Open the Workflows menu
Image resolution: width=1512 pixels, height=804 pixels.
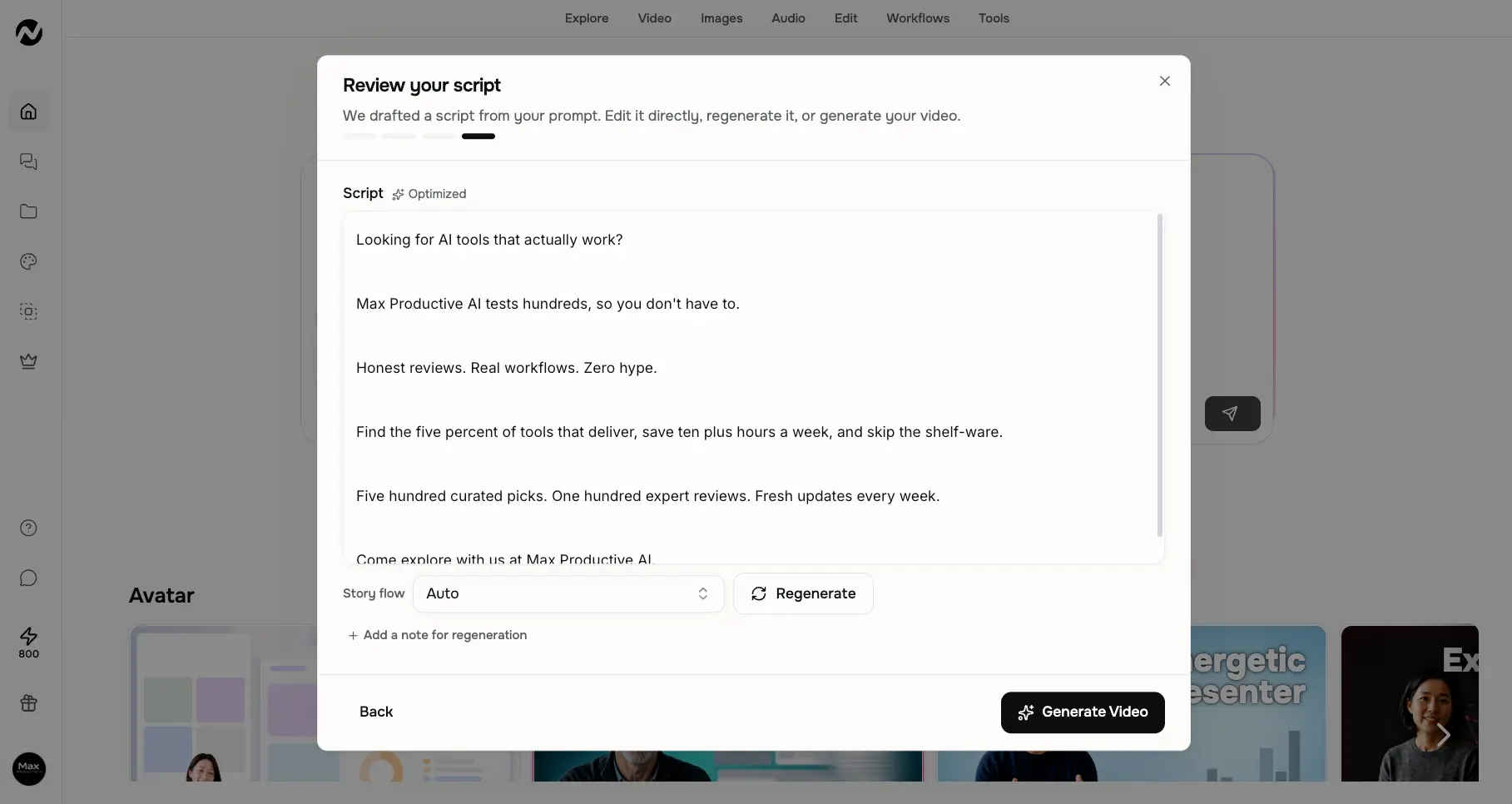point(918,18)
